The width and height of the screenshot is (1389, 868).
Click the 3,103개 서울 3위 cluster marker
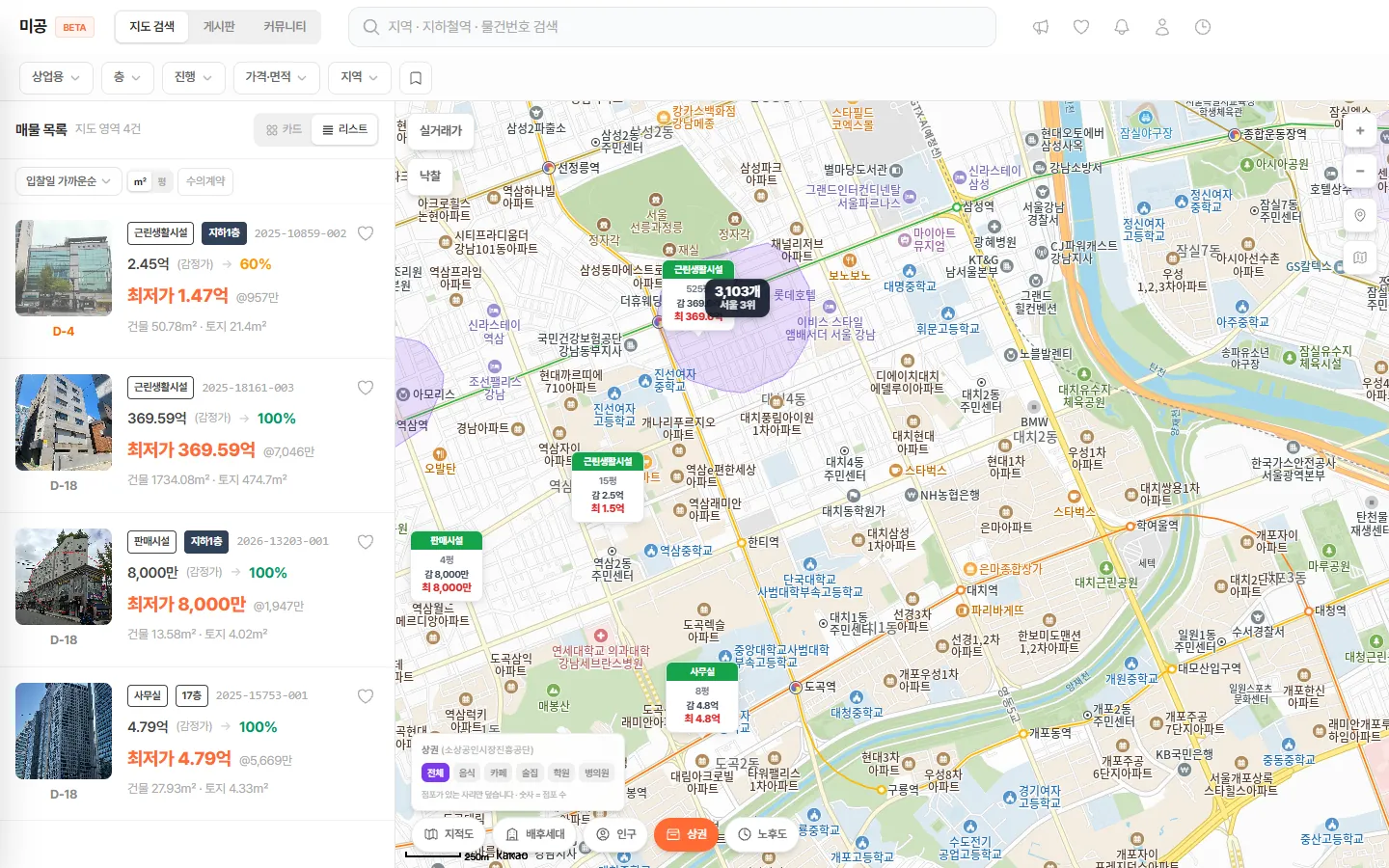[x=738, y=297]
